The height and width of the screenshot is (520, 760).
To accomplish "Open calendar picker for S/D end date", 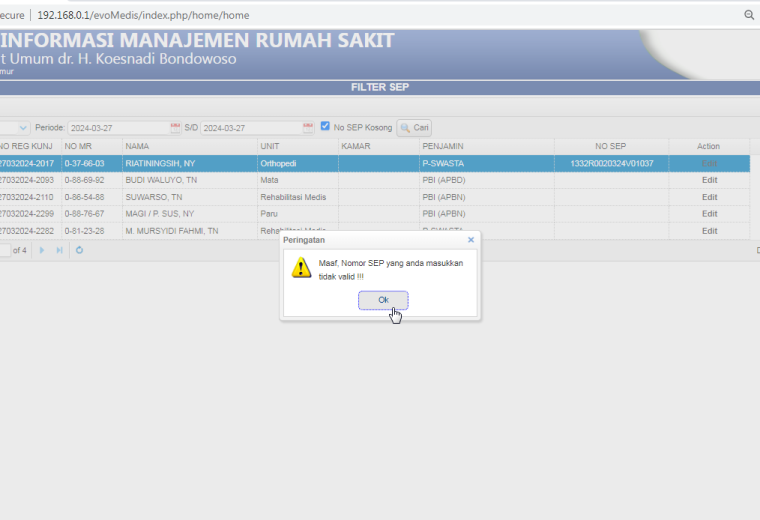I will [x=308, y=127].
